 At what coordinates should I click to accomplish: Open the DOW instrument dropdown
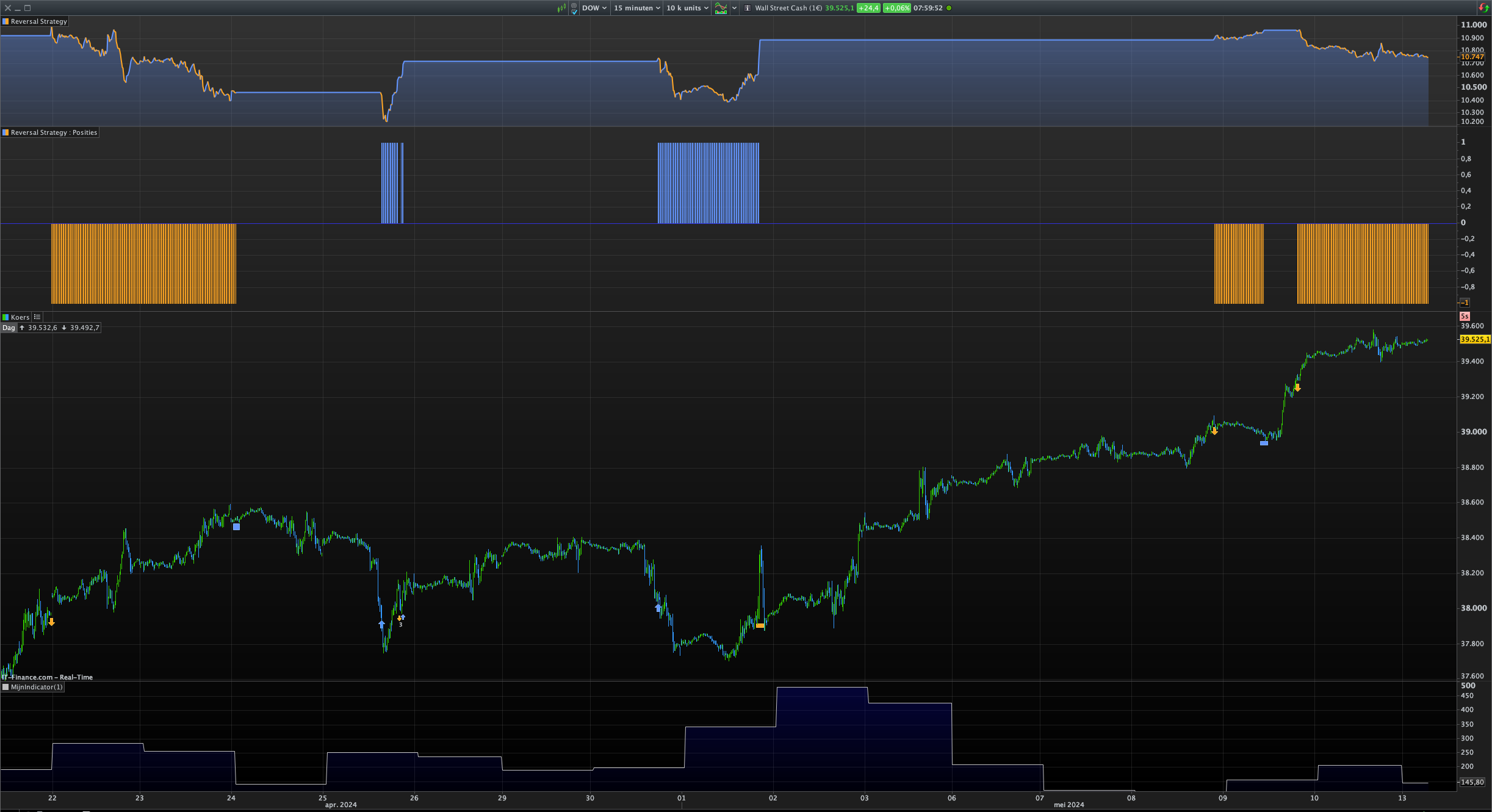[594, 8]
